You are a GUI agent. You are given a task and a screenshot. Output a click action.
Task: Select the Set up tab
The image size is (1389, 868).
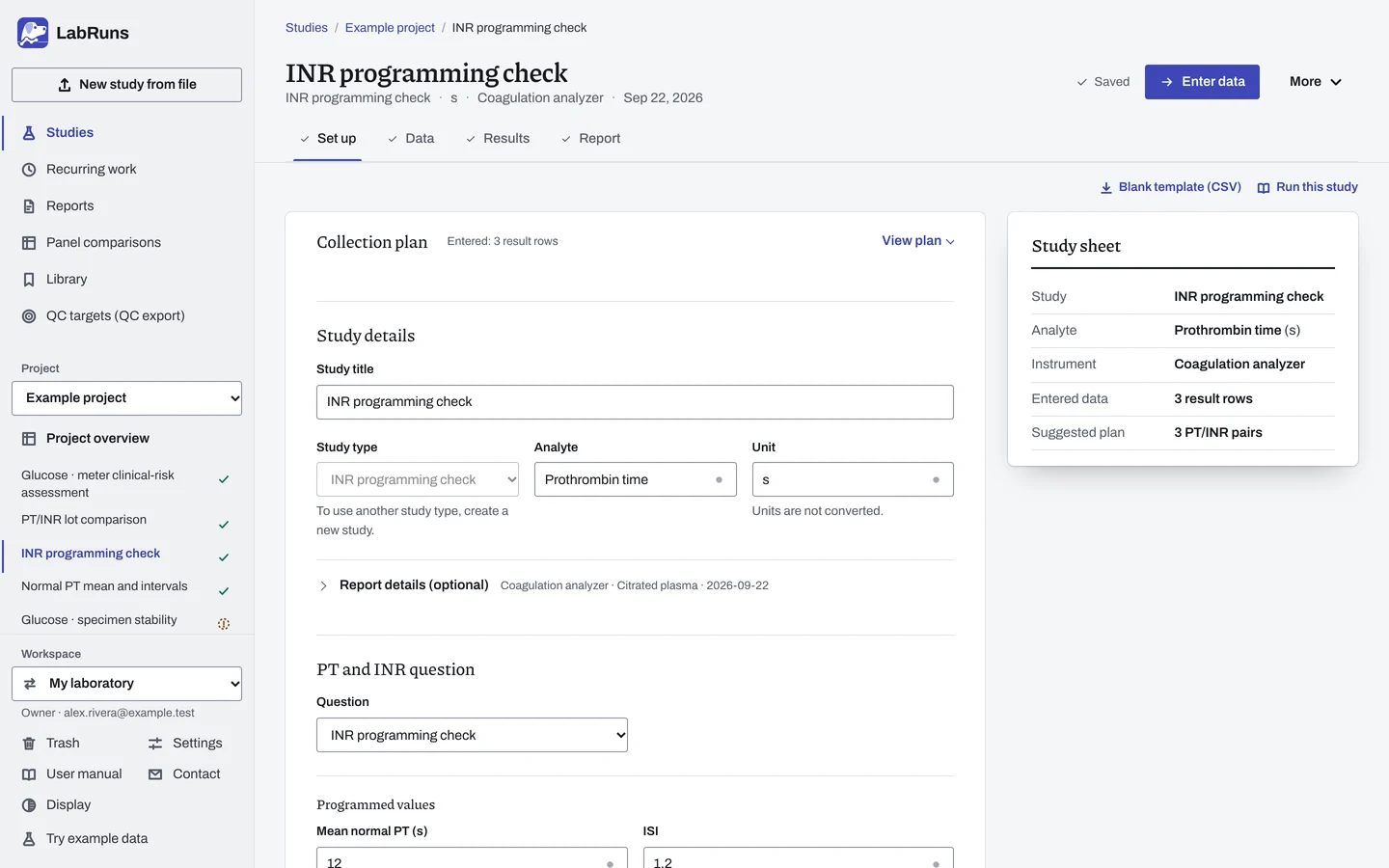coord(328,139)
